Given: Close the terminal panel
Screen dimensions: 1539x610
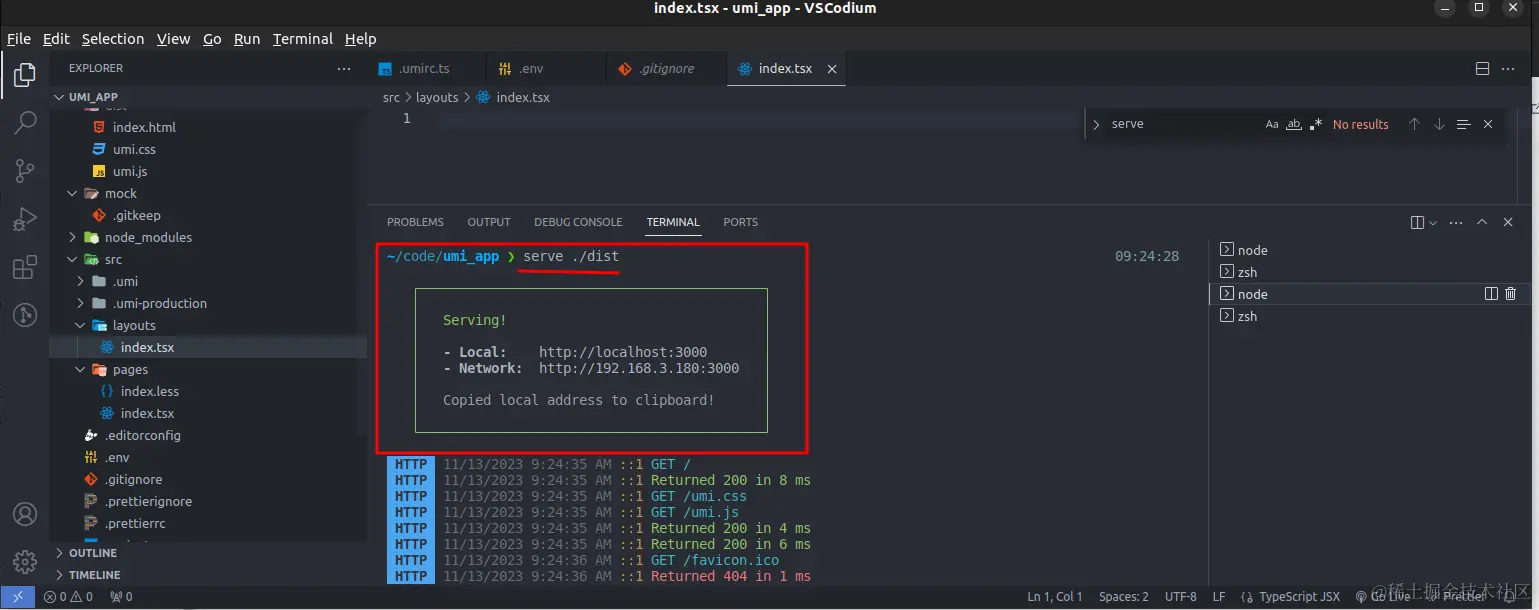Looking at the screenshot, I should [x=1508, y=222].
